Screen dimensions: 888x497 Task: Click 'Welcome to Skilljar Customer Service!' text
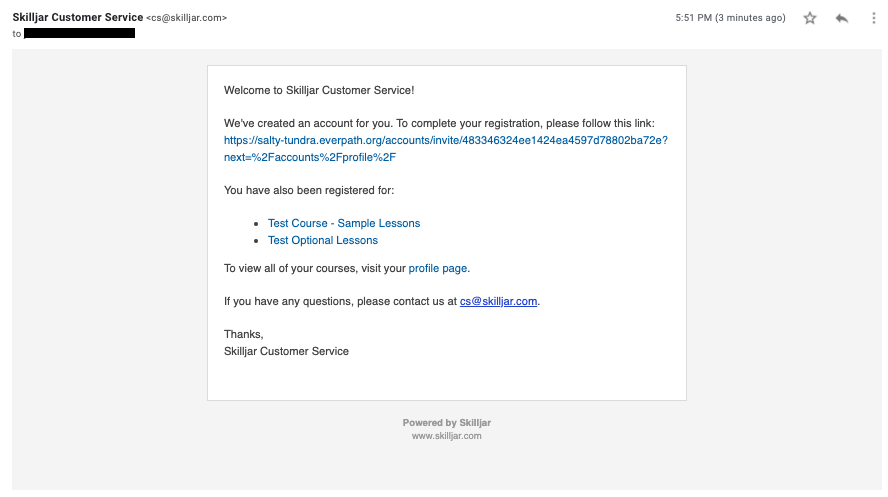319,91
